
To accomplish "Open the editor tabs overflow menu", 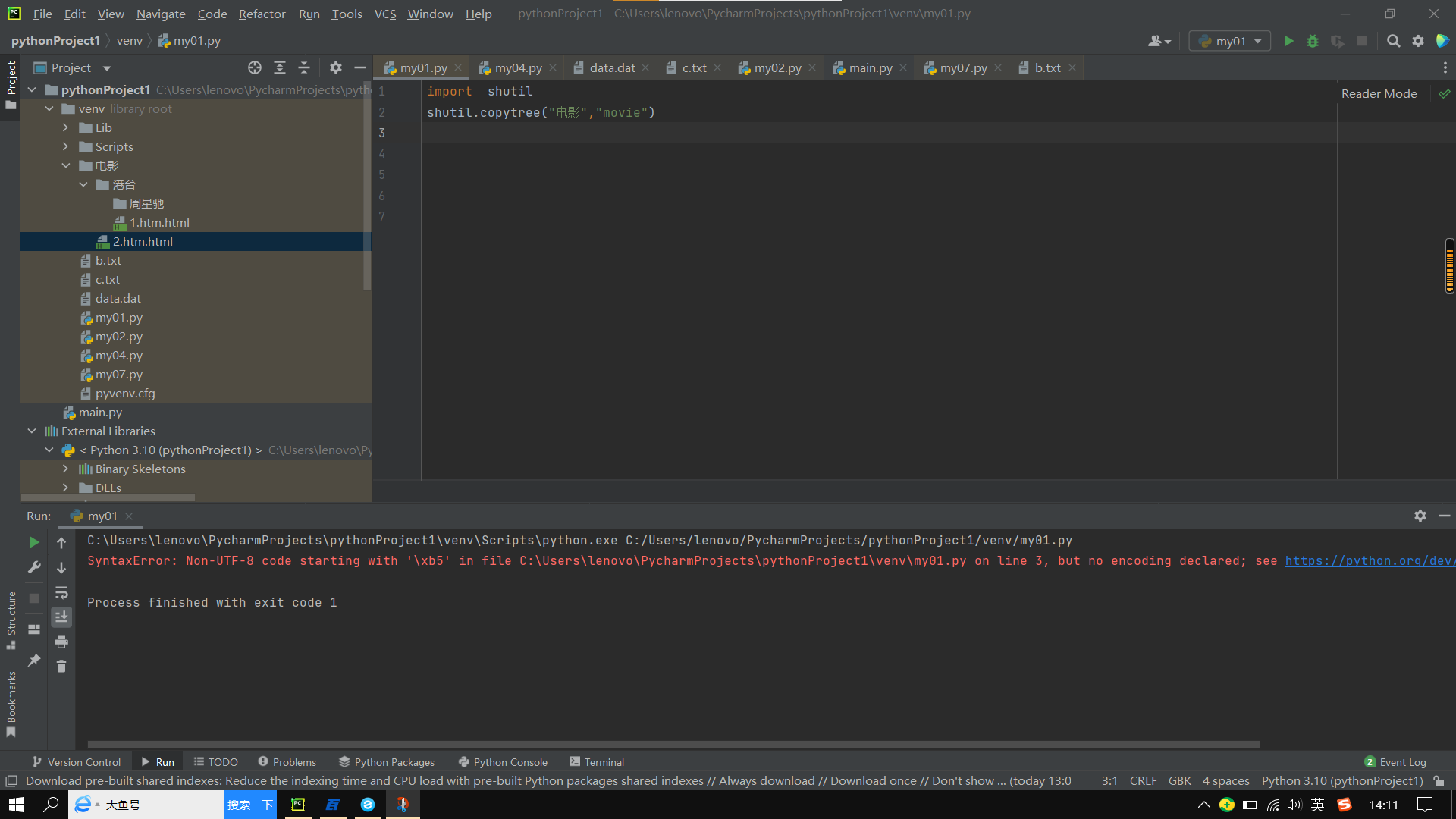I will point(1445,67).
